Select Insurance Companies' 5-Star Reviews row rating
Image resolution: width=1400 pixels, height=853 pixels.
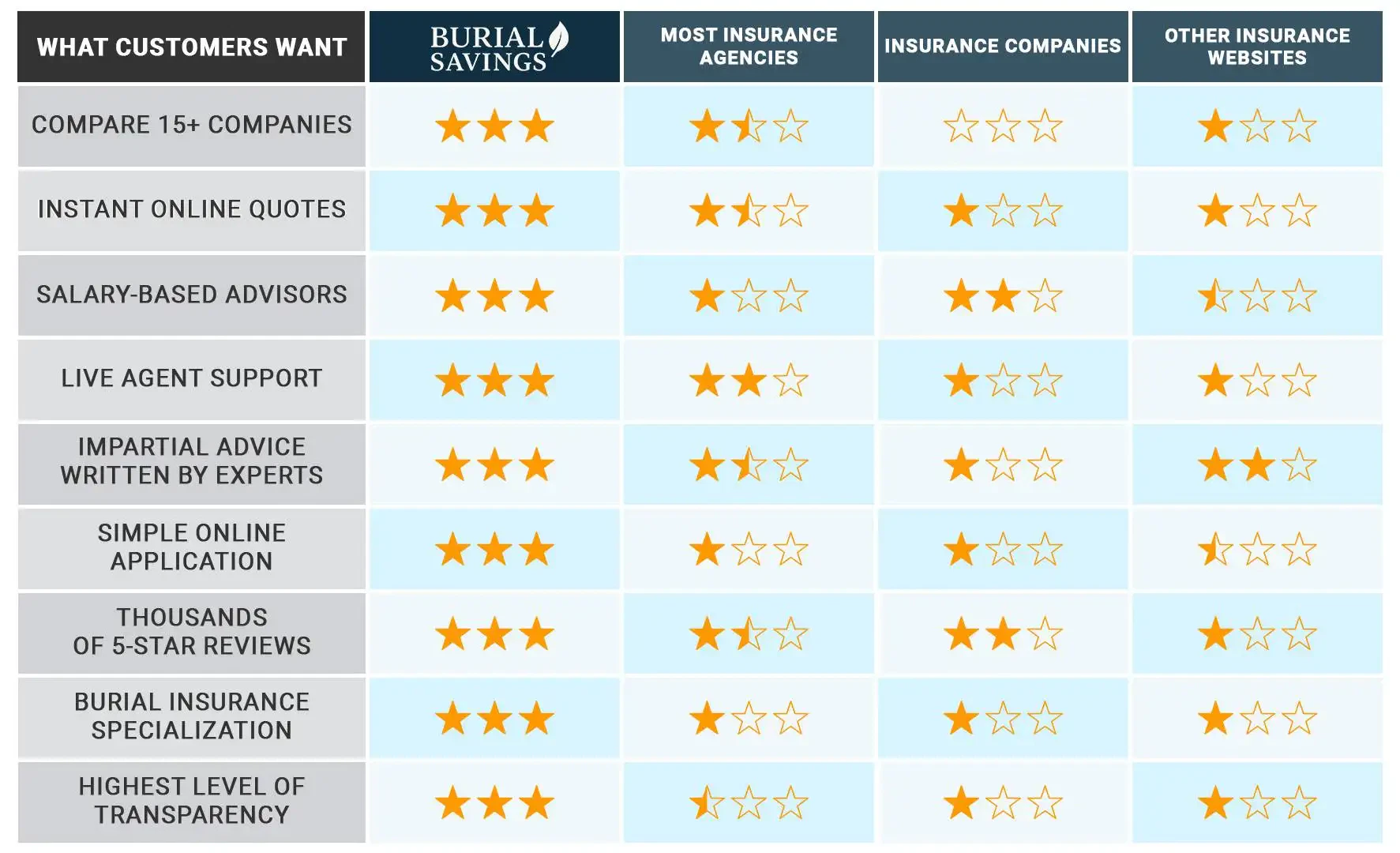(1003, 634)
